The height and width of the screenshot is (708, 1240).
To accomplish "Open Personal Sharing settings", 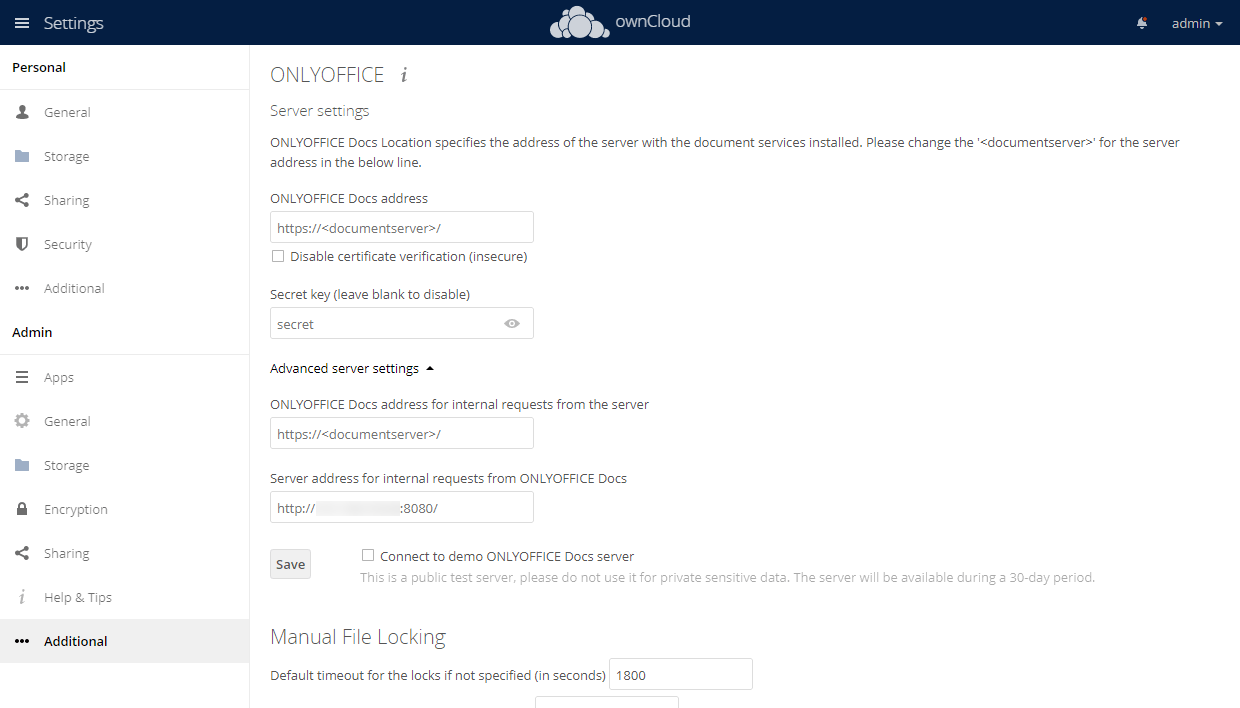I will [x=66, y=200].
